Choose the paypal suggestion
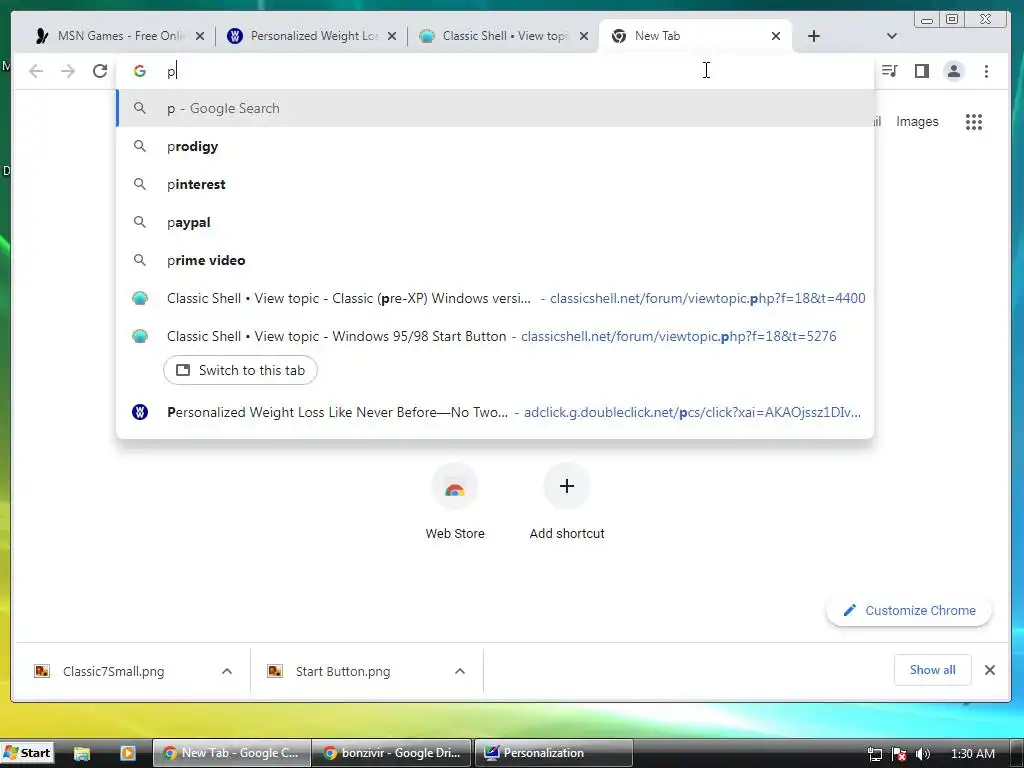The image size is (1024, 768). tap(495, 222)
